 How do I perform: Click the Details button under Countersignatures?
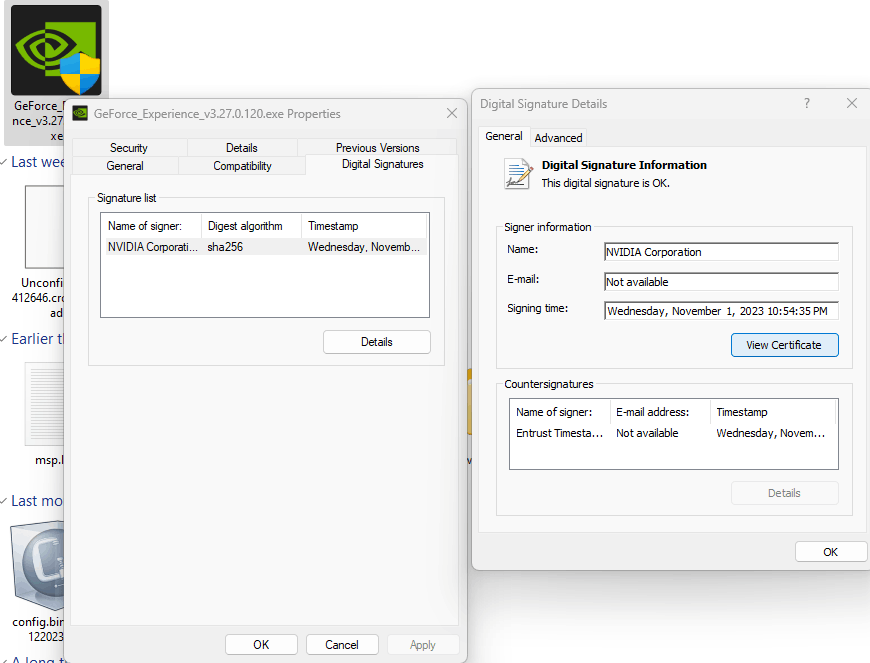coord(784,493)
